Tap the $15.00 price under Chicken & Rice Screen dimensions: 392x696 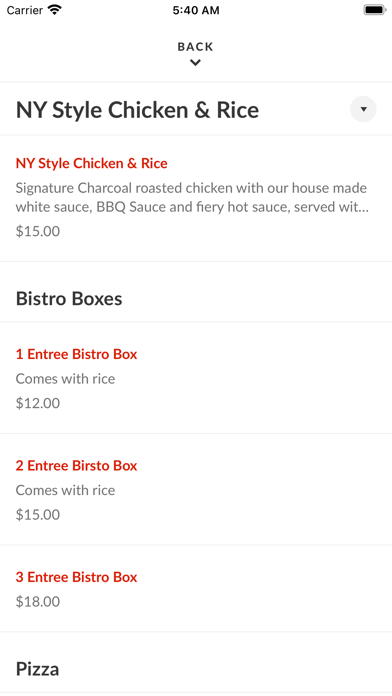[38, 231]
